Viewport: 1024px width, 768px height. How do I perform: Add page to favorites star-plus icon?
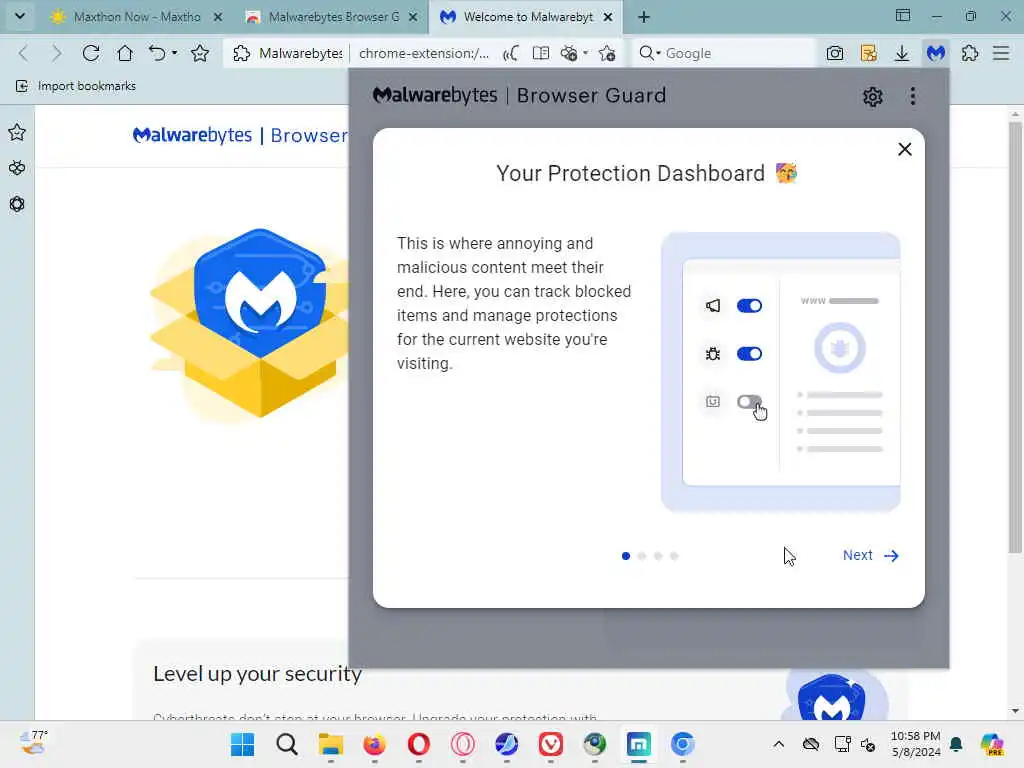(x=607, y=53)
